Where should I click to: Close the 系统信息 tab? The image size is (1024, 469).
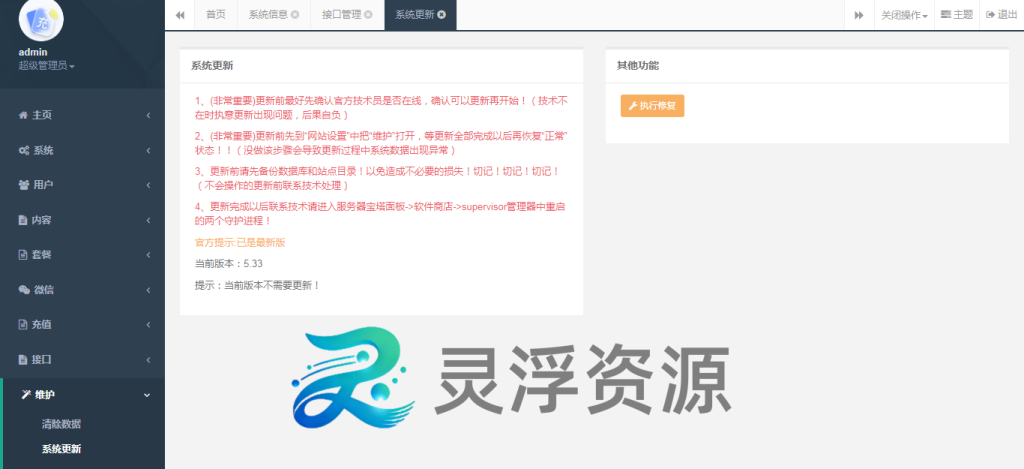[x=295, y=15]
